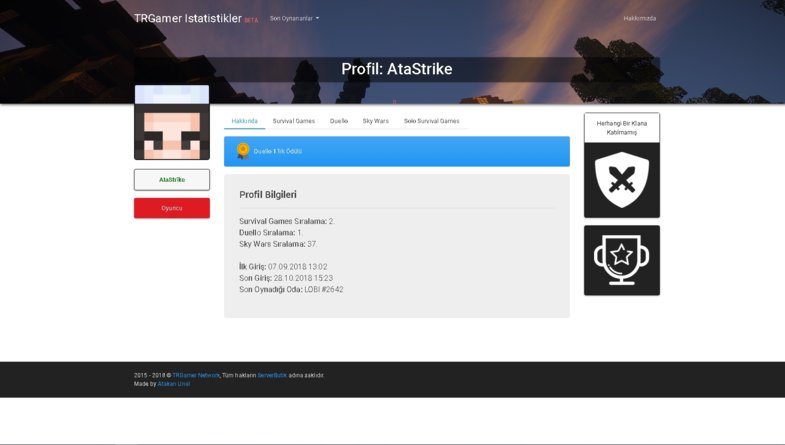Click the TRGamer Istatistikler site logo
This screenshot has height=445, width=785.
(188, 19)
